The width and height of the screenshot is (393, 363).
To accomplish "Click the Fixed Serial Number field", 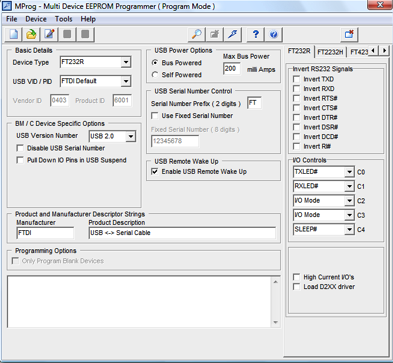I will point(175,141).
